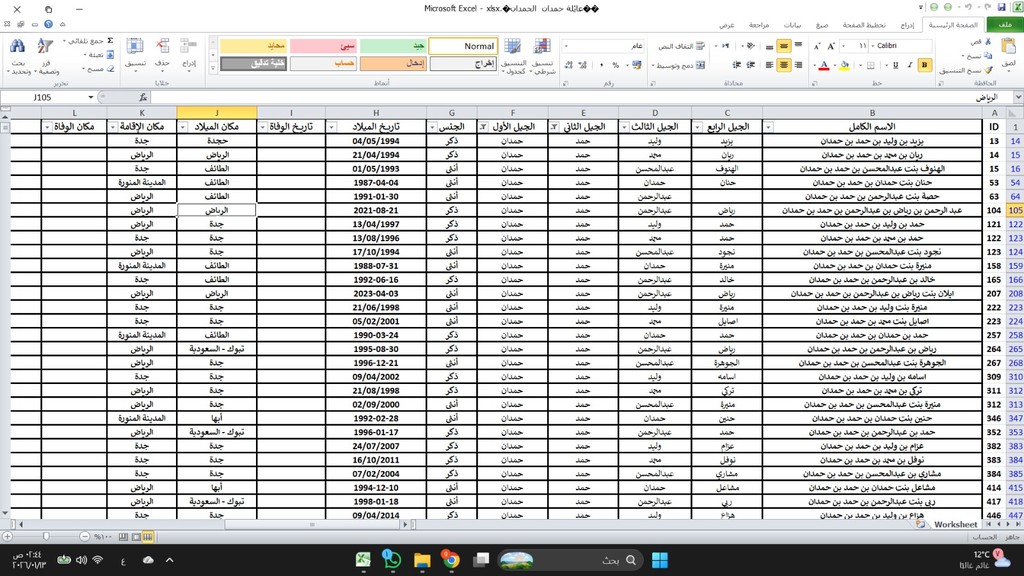Select the Worksheet sheet tab
Image resolution: width=1024 pixels, height=576 pixels.
click(955, 524)
